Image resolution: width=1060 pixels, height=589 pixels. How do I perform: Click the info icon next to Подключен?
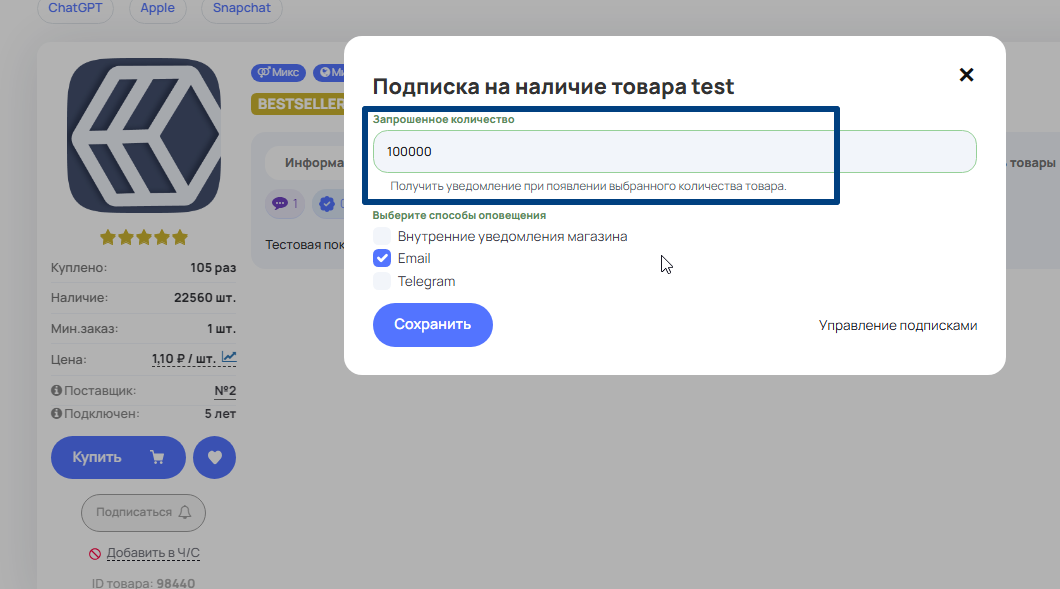point(57,412)
